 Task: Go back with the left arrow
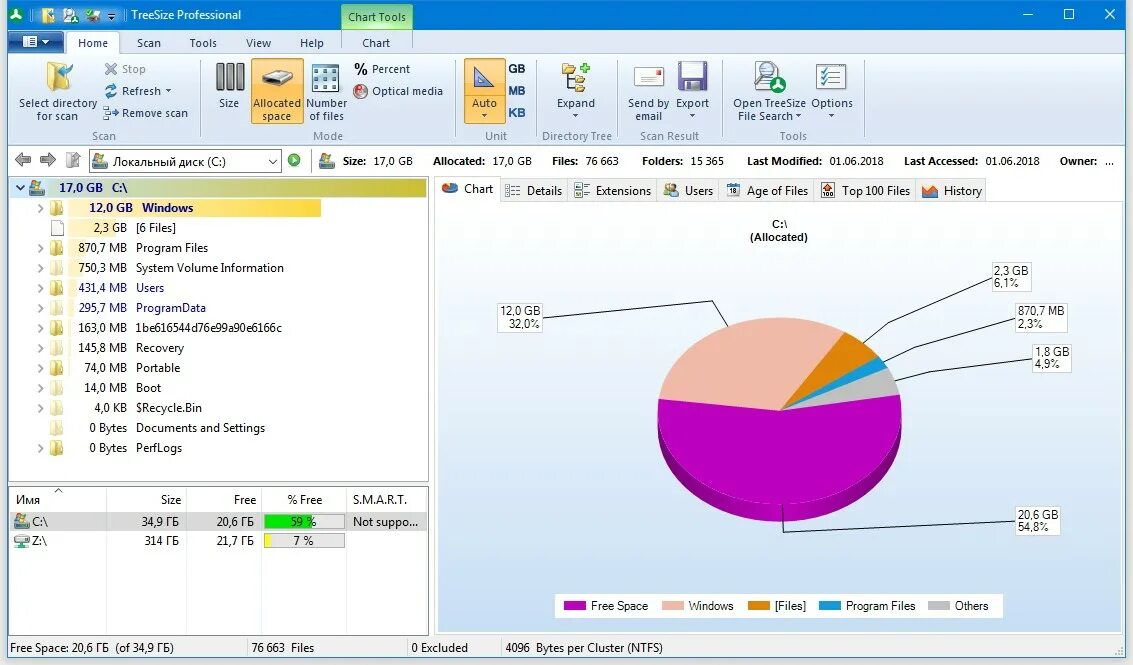(23, 160)
